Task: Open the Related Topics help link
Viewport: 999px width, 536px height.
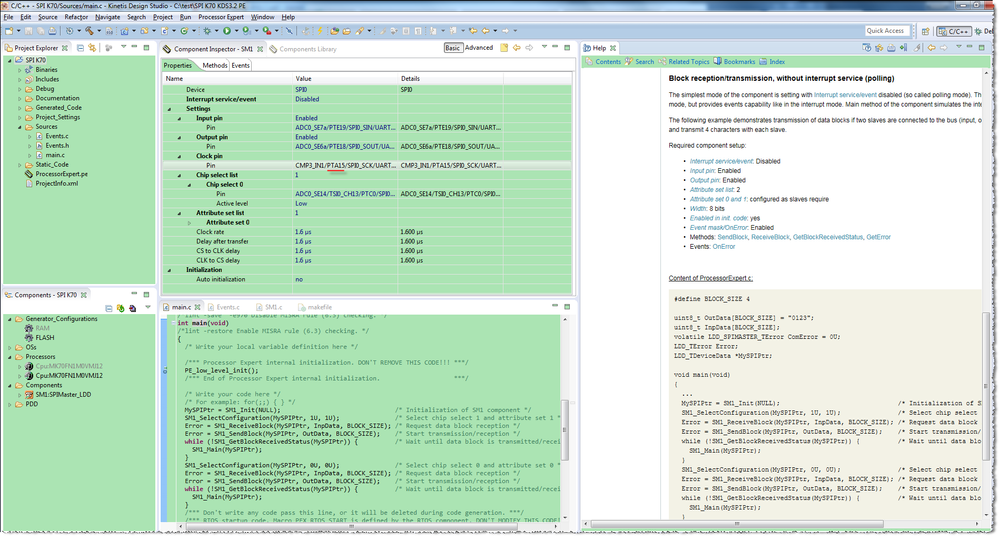Action: point(688,62)
